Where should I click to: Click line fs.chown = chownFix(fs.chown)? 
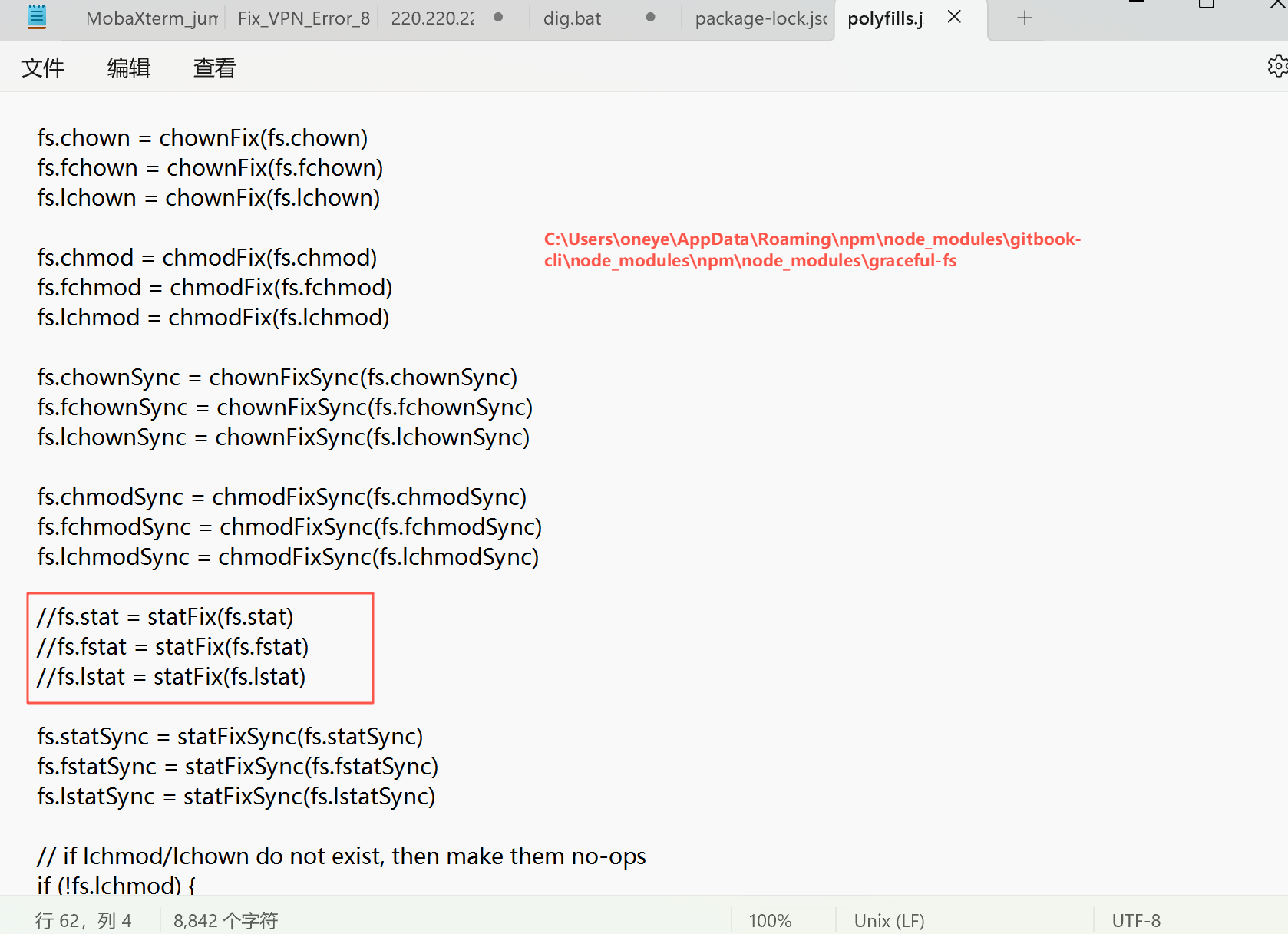pos(203,138)
